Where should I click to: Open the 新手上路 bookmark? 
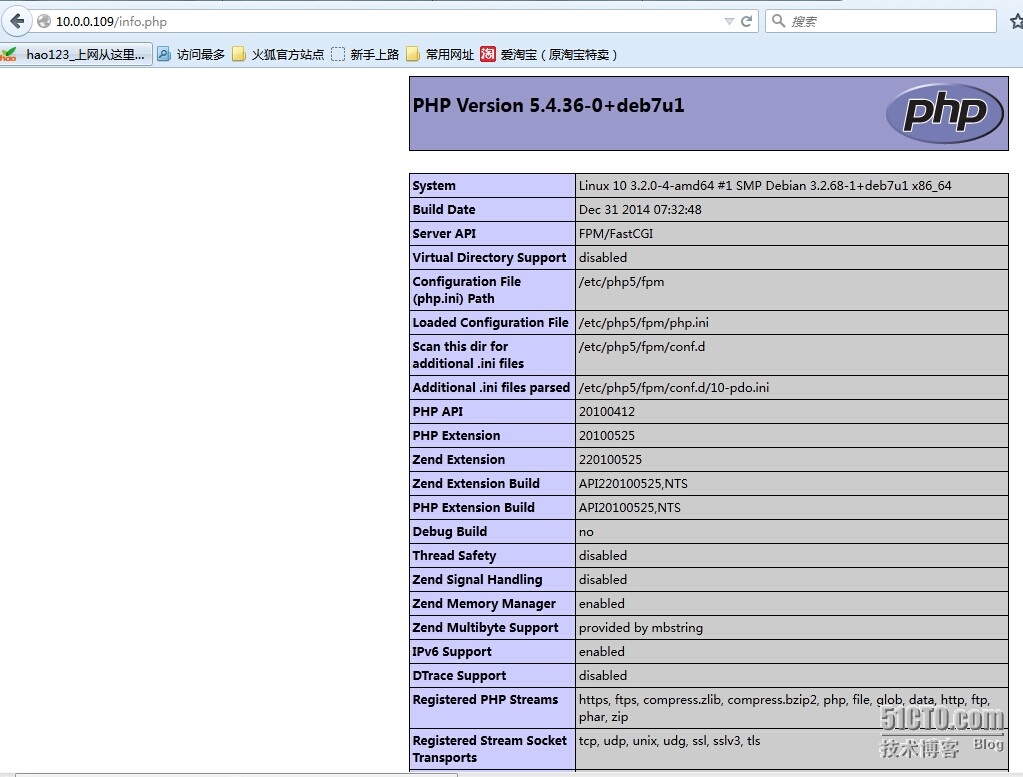pos(365,54)
